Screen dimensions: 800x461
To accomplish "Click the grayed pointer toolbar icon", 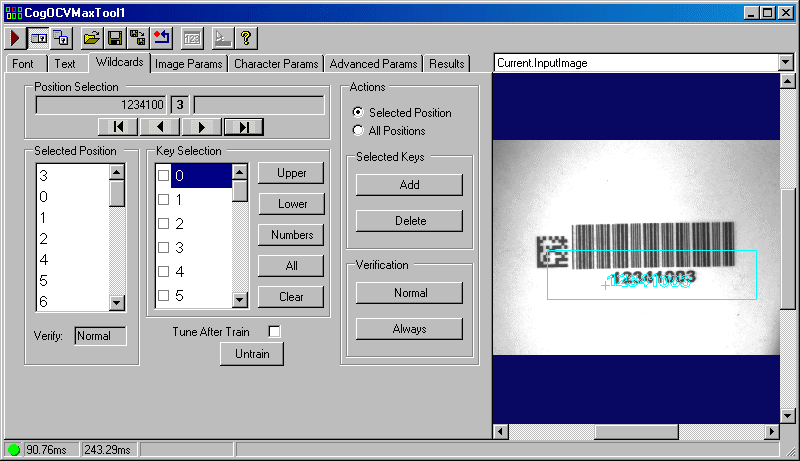I will (x=222, y=38).
